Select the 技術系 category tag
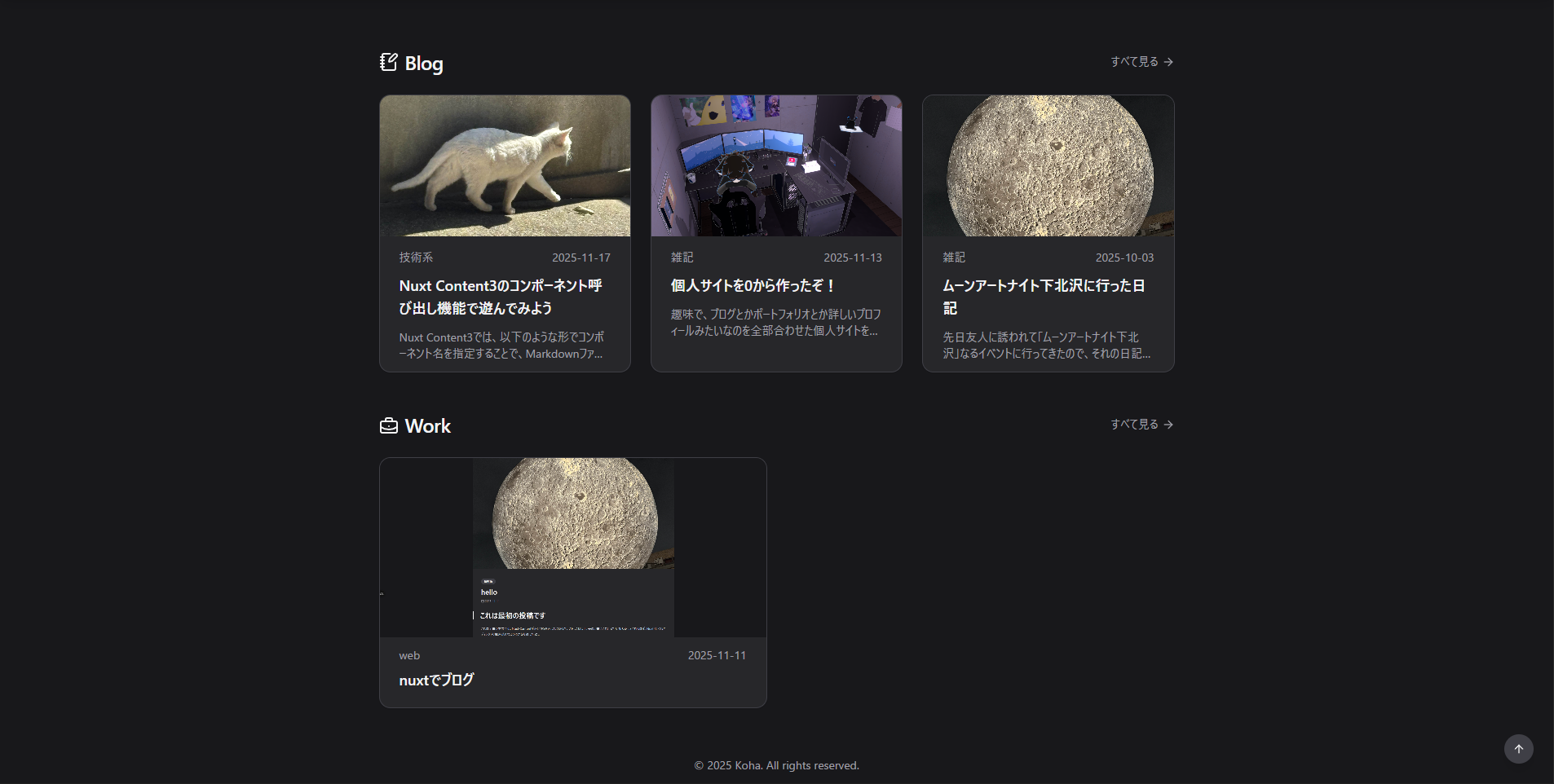The width and height of the screenshot is (1554, 784). click(x=415, y=257)
